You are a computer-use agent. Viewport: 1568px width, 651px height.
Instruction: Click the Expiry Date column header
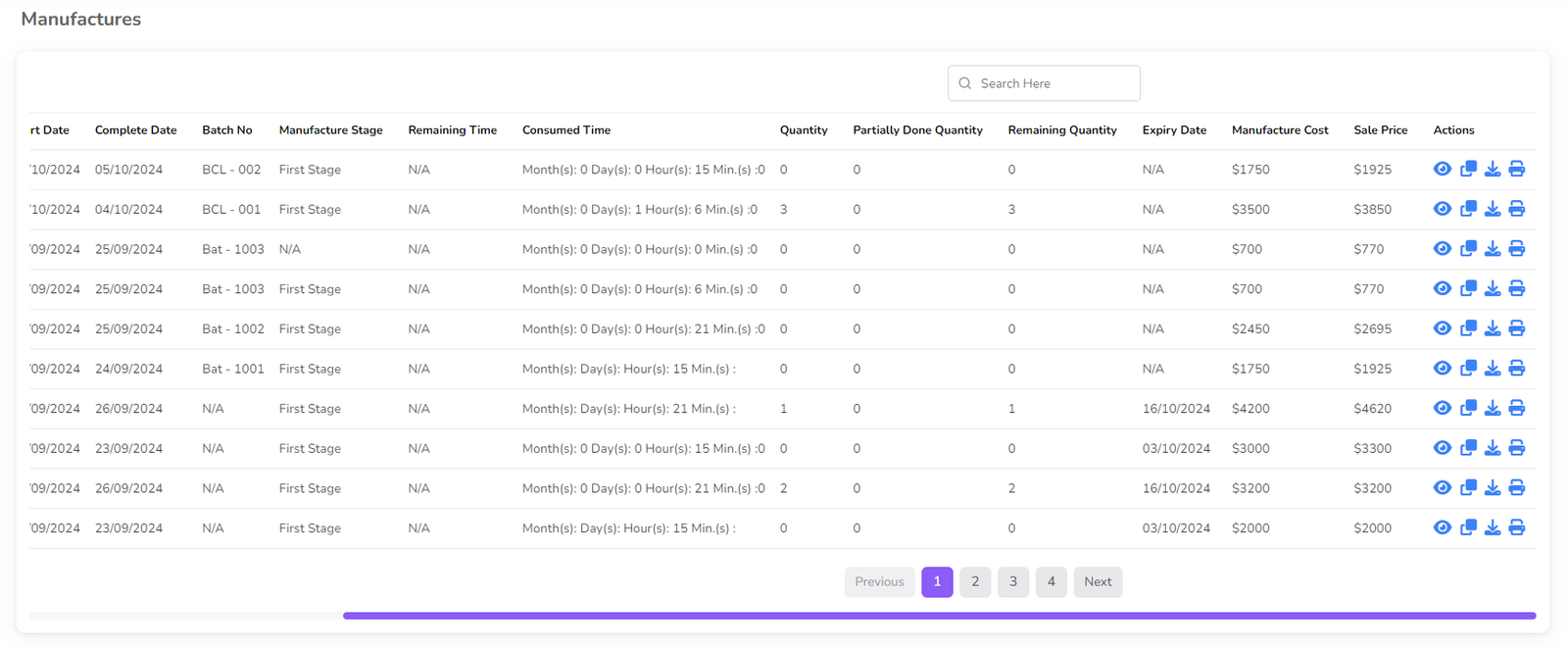point(1174,130)
